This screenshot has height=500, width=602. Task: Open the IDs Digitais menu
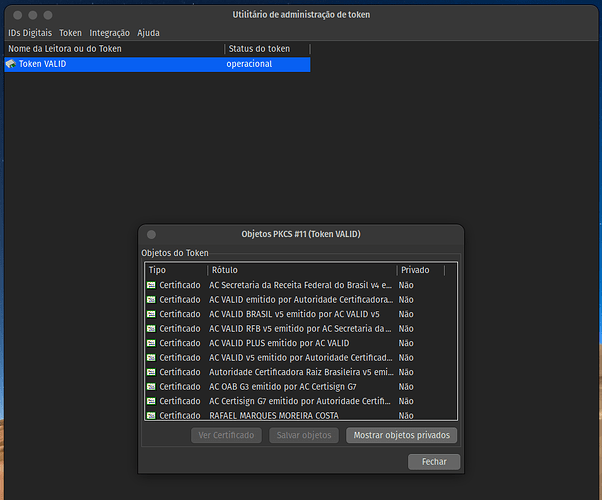click(x=30, y=33)
